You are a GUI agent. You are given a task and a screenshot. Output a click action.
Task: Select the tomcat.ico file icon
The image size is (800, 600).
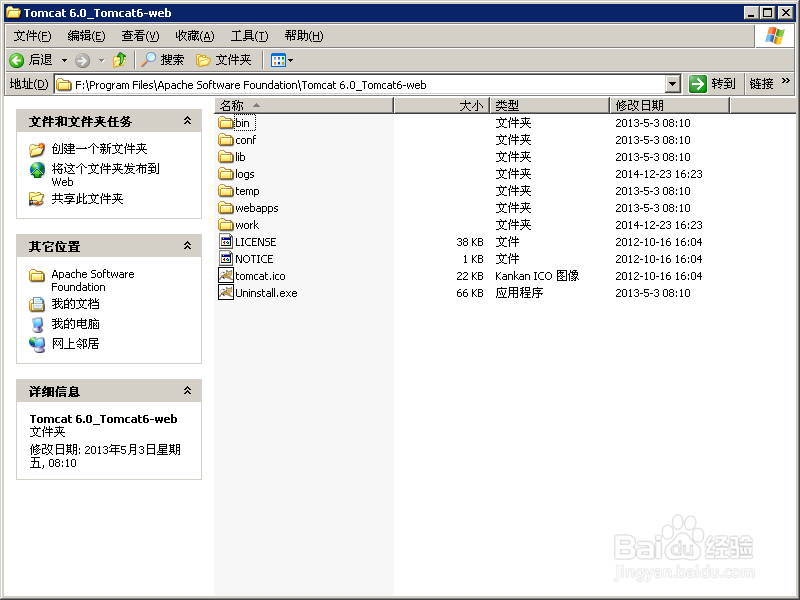pyautogui.click(x=226, y=276)
